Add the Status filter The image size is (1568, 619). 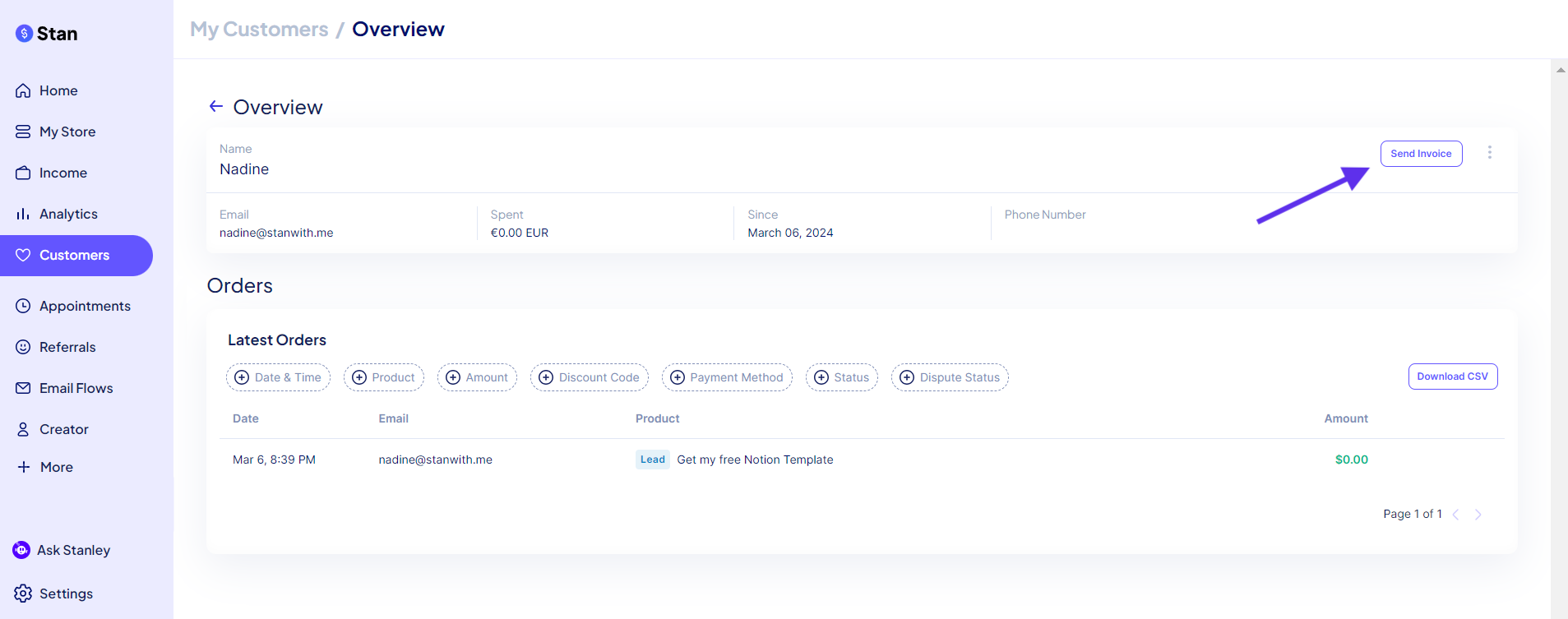click(x=842, y=377)
